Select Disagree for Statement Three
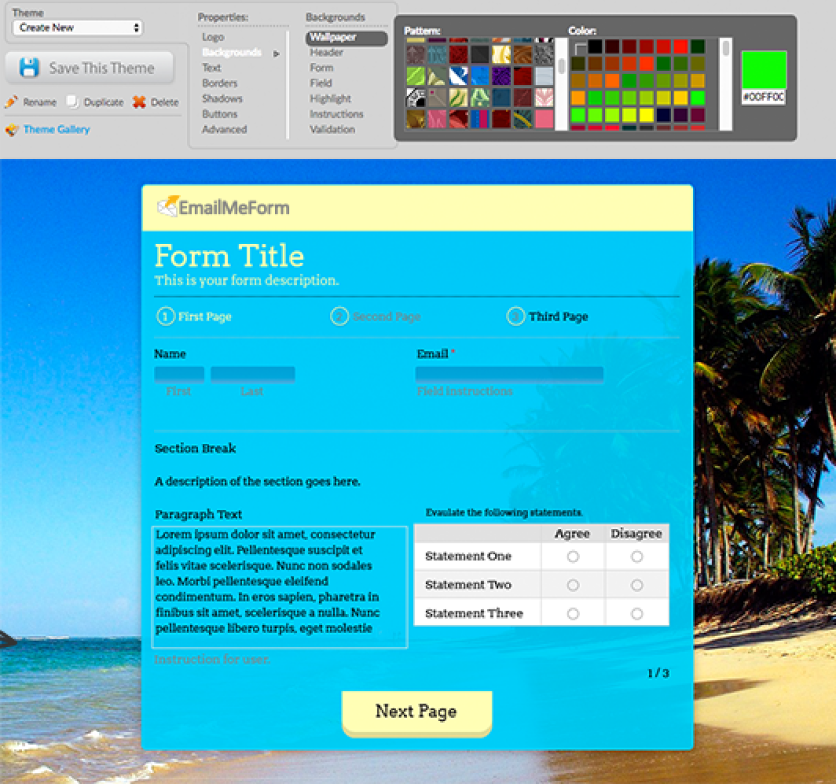Image resolution: width=836 pixels, height=784 pixels. point(637,614)
